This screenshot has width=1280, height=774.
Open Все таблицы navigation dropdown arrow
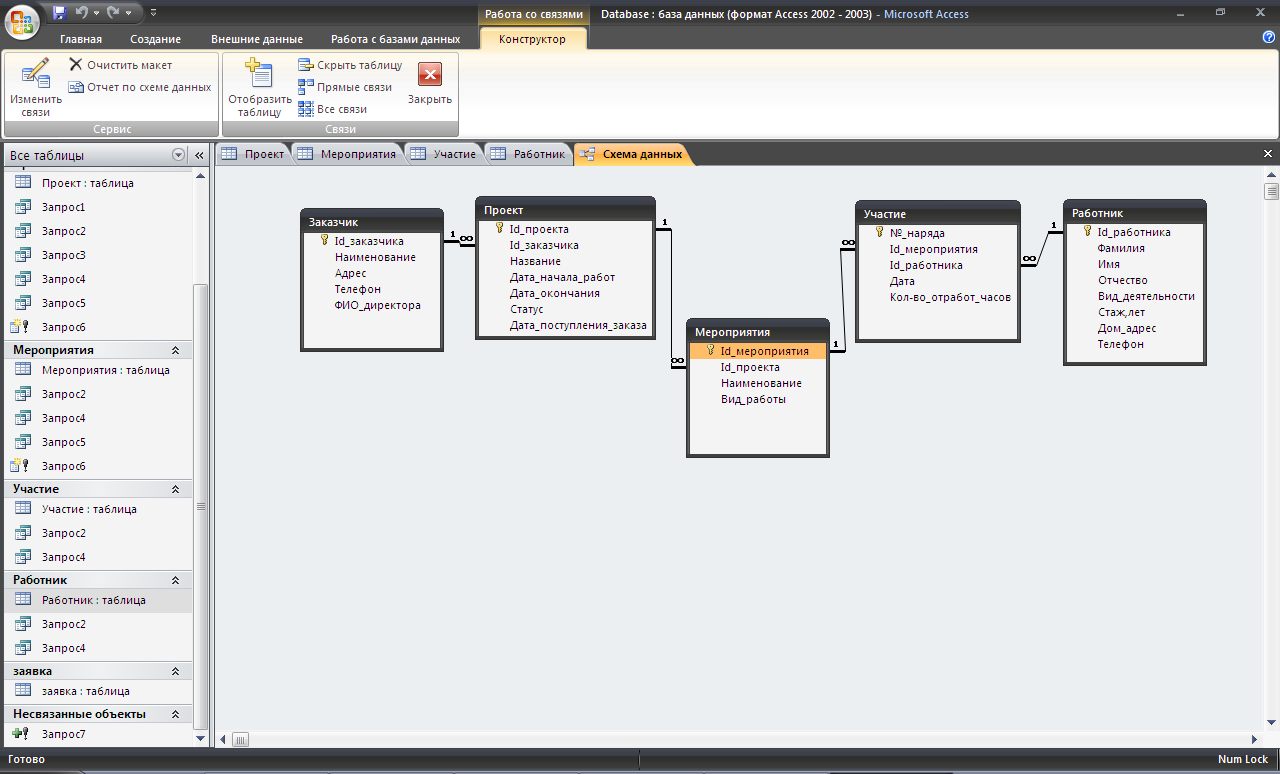tap(178, 155)
